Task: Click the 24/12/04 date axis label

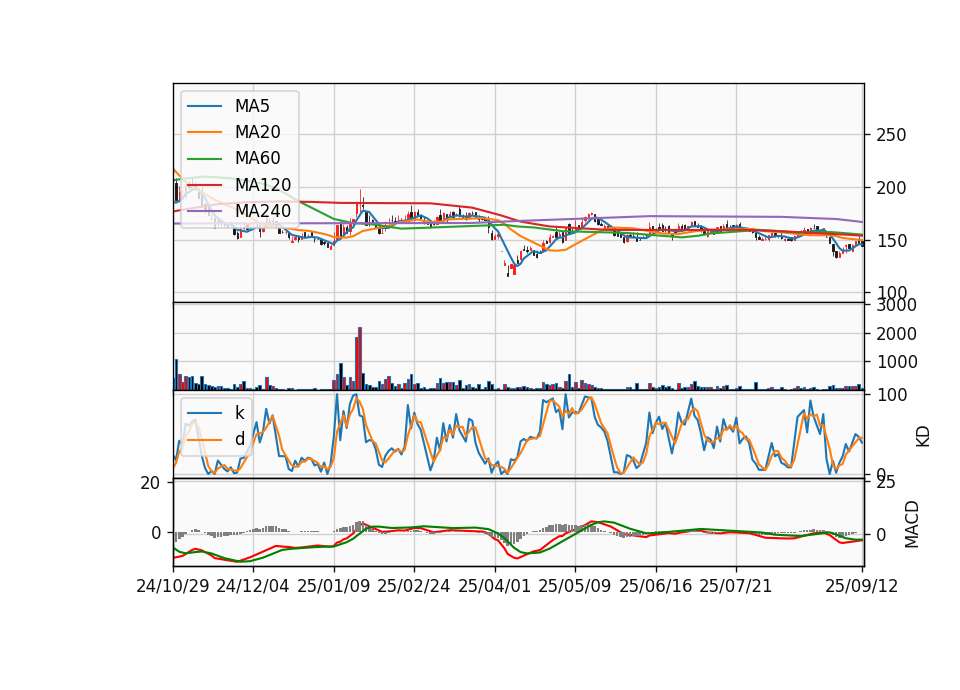Action: point(253,586)
